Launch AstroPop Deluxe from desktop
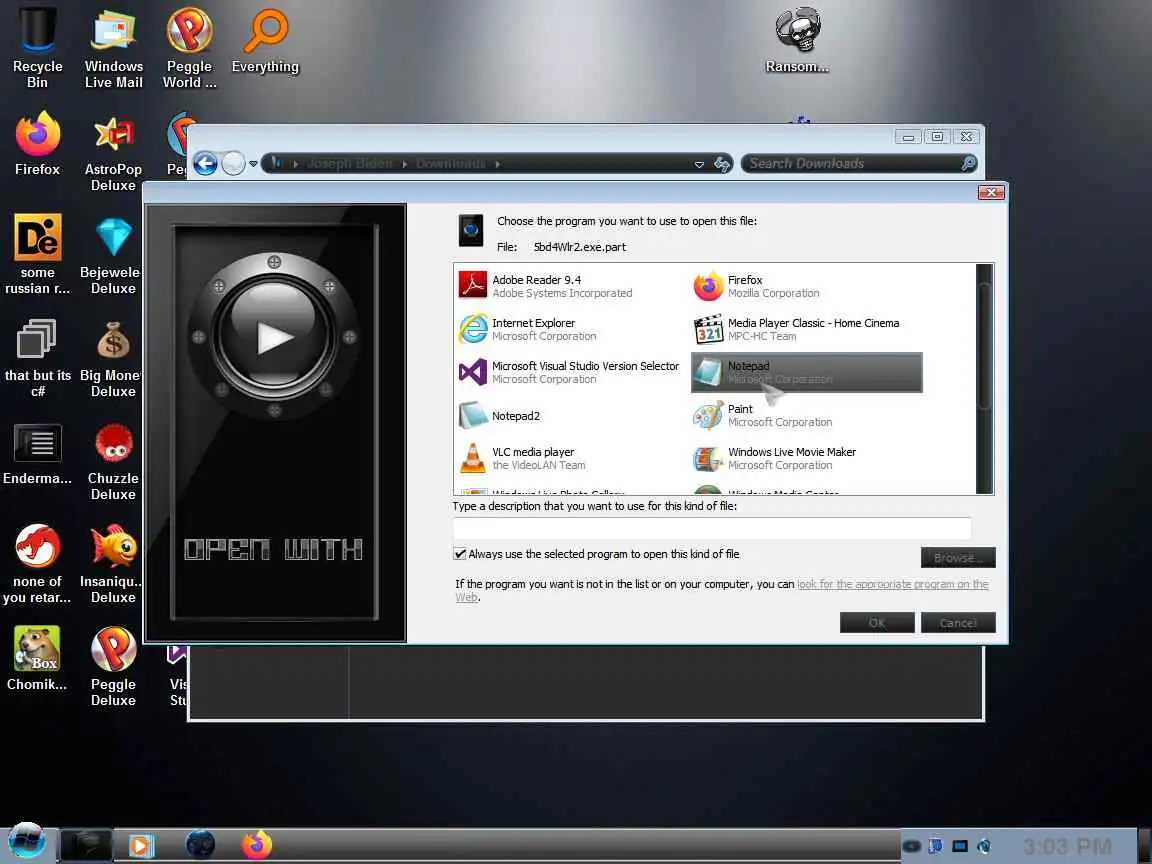Screen dimensions: 1152x864 click(113, 152)
